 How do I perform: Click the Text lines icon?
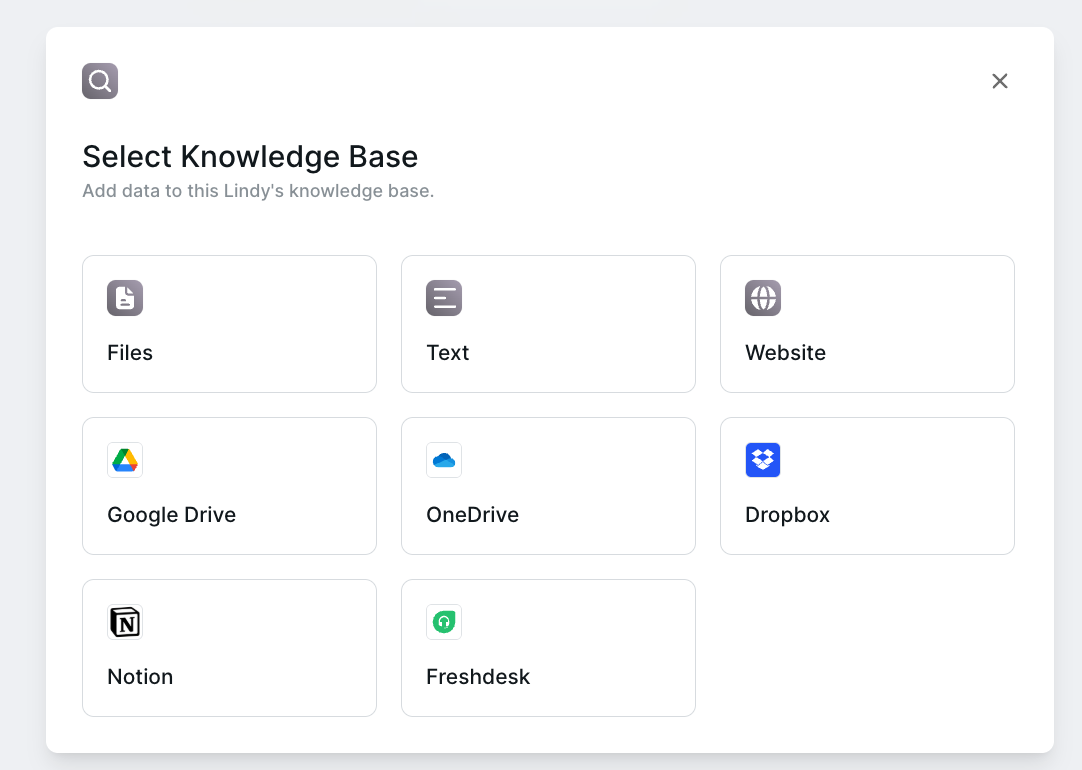point(444,298)
